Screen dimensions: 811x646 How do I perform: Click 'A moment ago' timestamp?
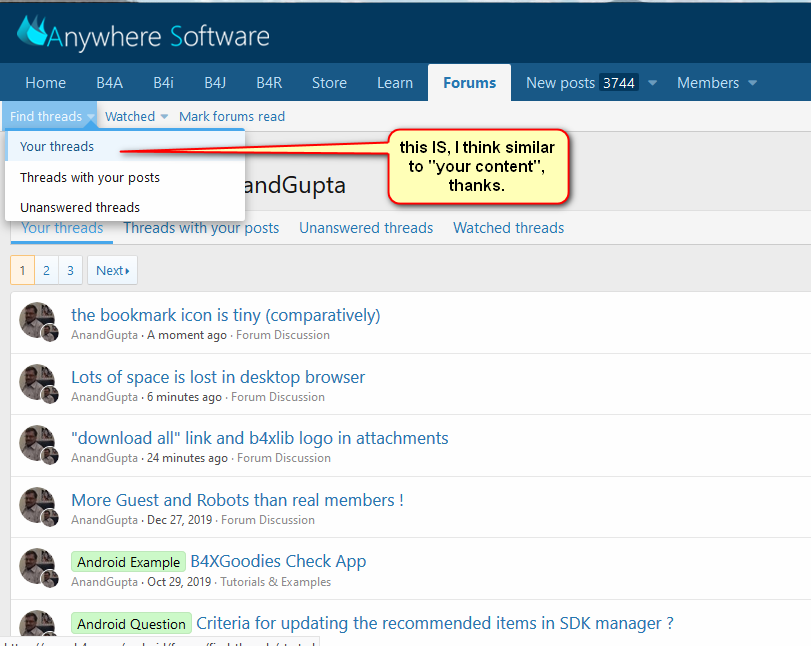click(187, 335)
